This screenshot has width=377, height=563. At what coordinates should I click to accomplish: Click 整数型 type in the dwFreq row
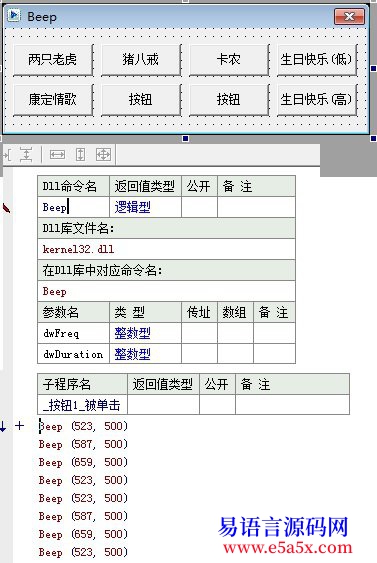pos(145,333)
